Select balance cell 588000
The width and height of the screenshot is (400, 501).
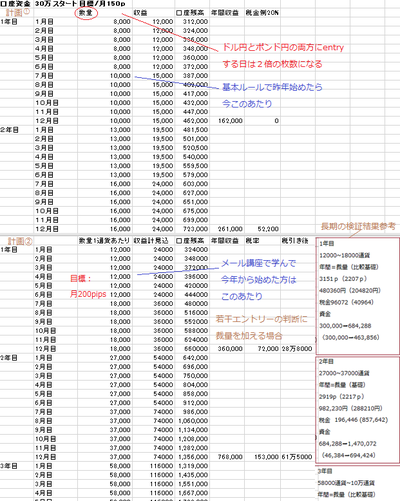click(x=196, y=331)
